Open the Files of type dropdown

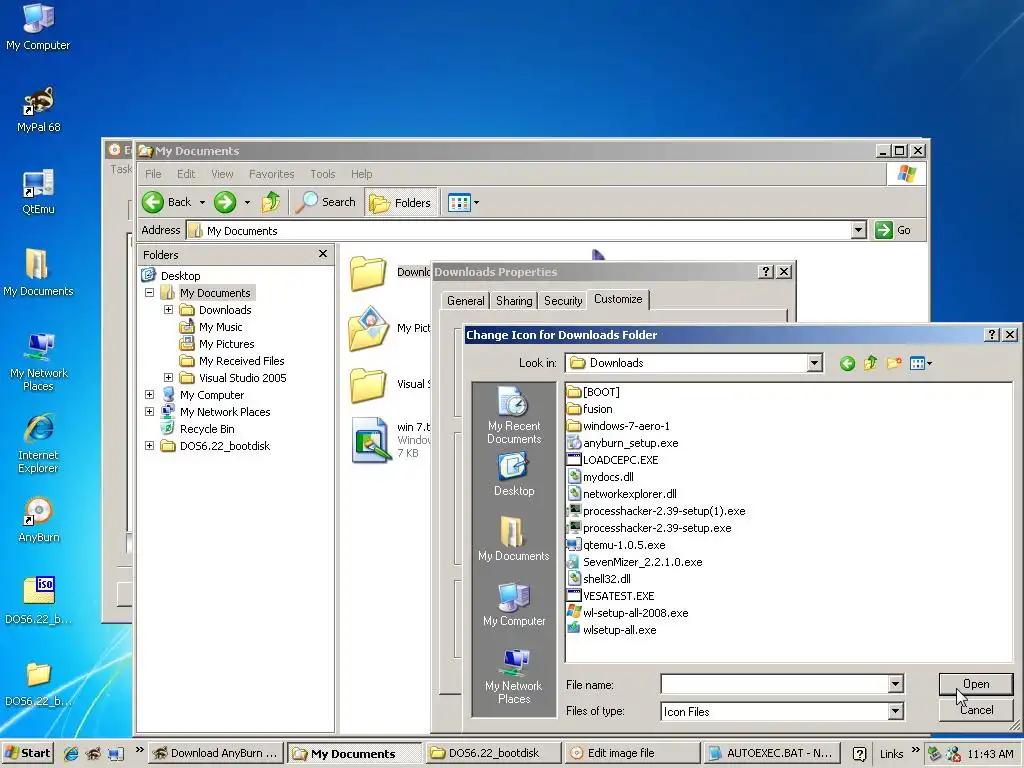pos(895,711)
